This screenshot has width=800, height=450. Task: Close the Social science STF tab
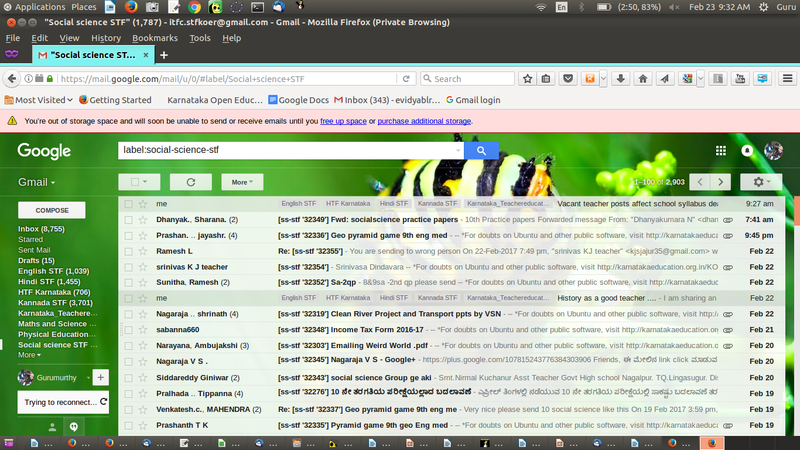point(145,55)
